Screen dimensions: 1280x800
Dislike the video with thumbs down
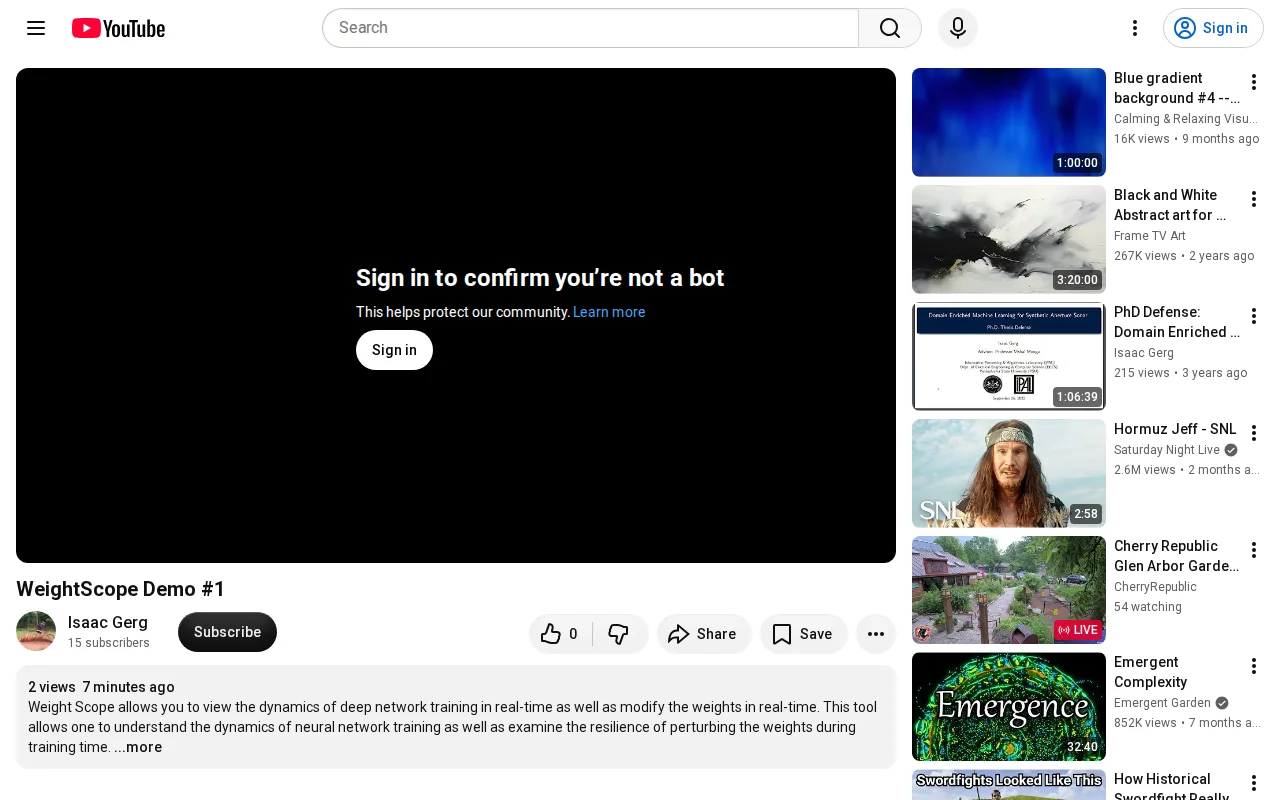coord(620,634)
